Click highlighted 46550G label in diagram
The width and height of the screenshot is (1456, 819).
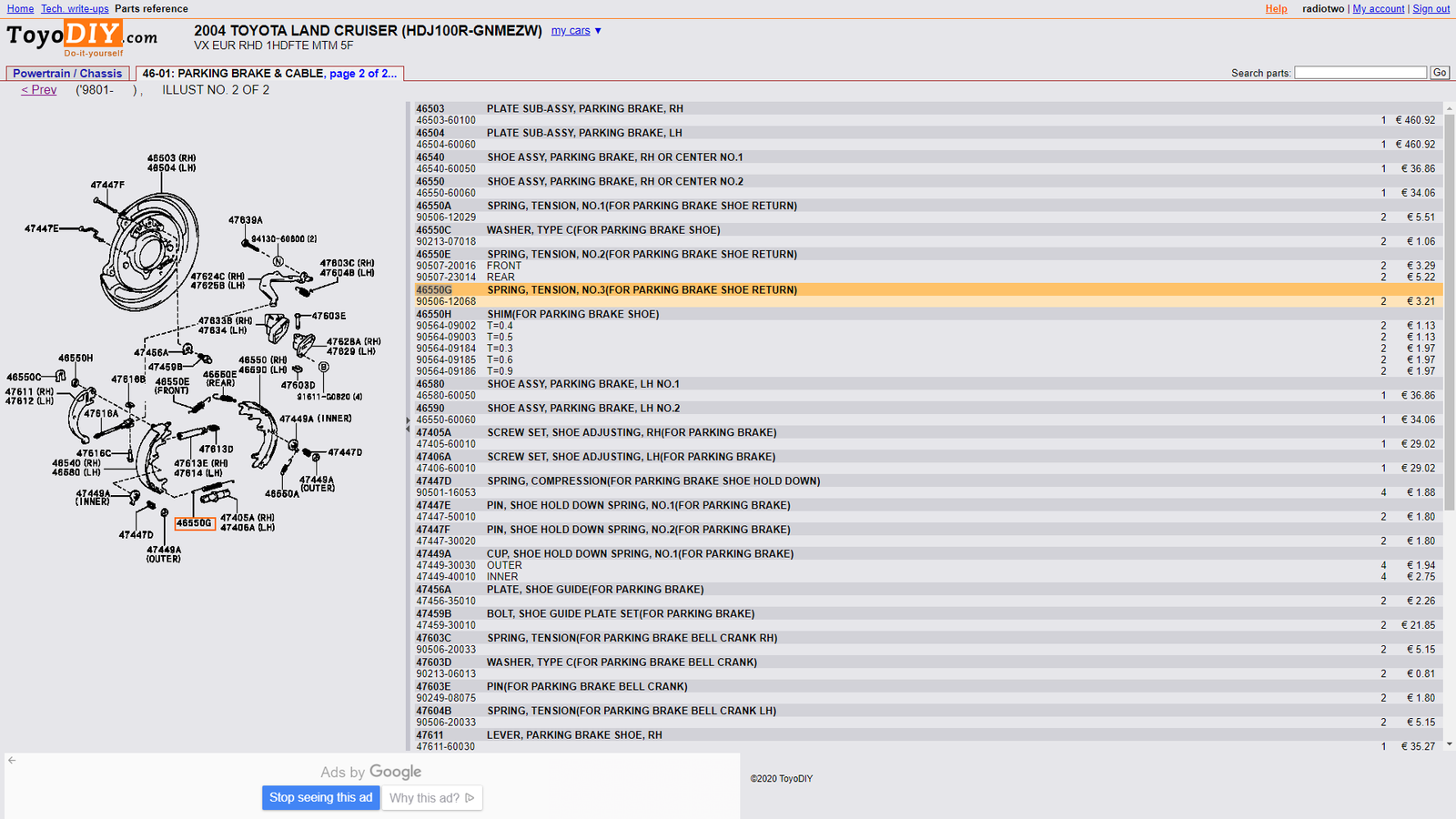[194, 523]
